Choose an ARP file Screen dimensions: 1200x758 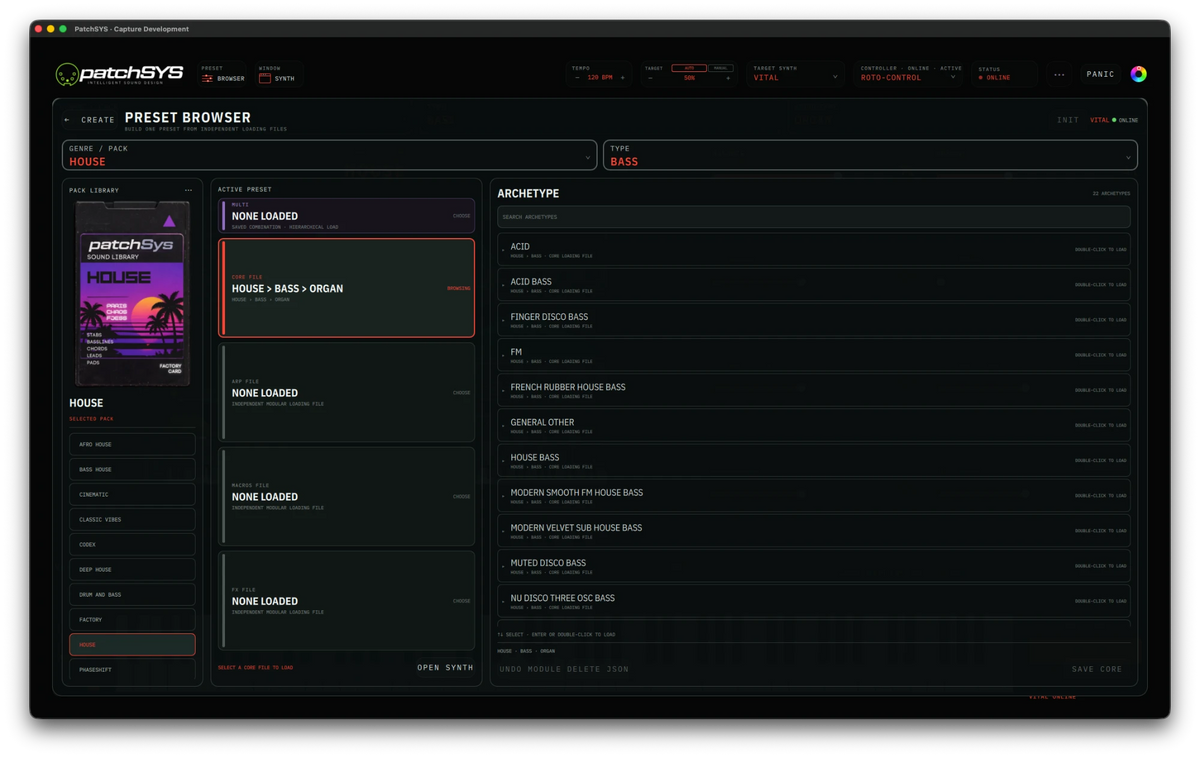pyautogui.click(x=346, y=392)
